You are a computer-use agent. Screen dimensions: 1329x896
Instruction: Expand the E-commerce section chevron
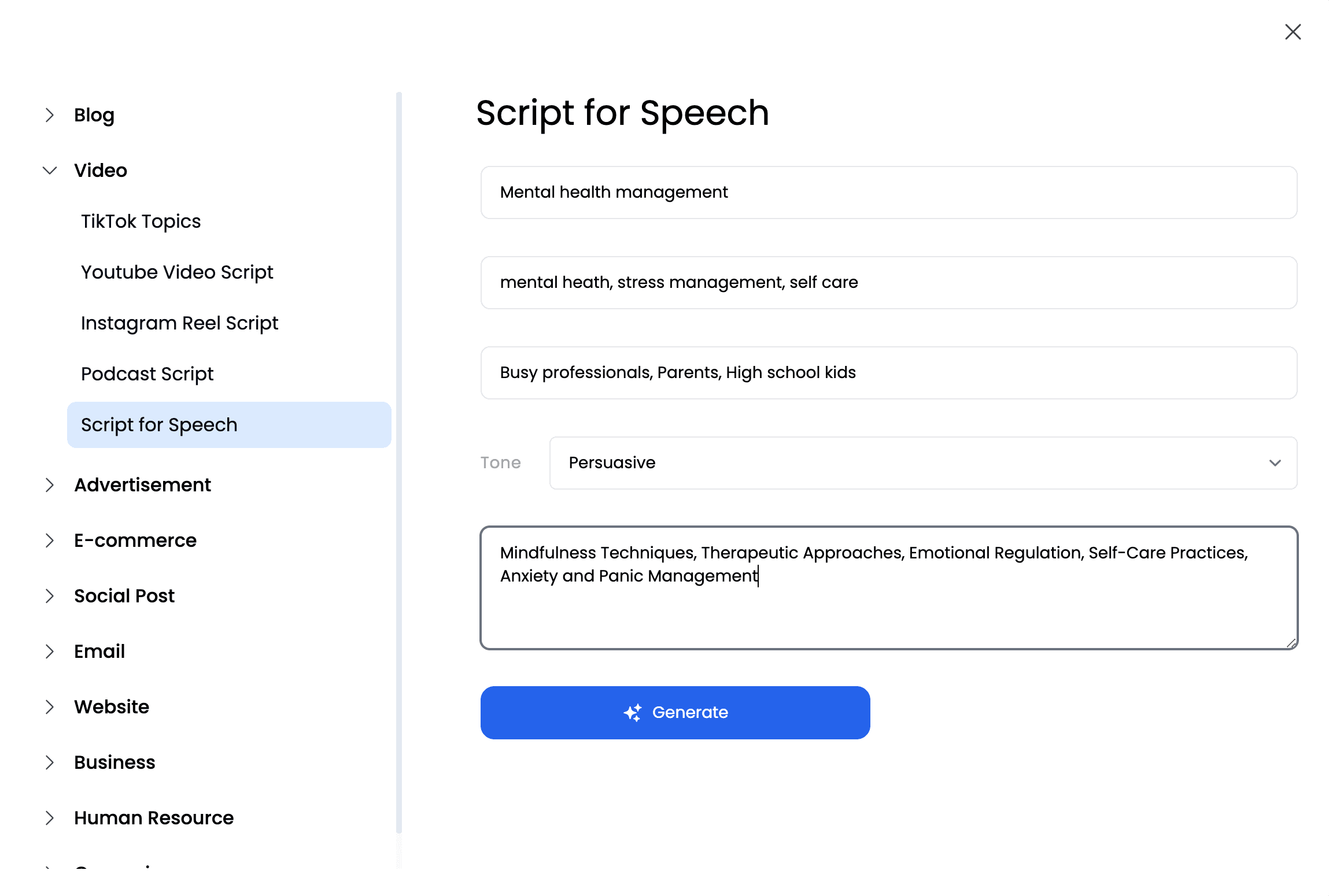[x=50, y=540]
